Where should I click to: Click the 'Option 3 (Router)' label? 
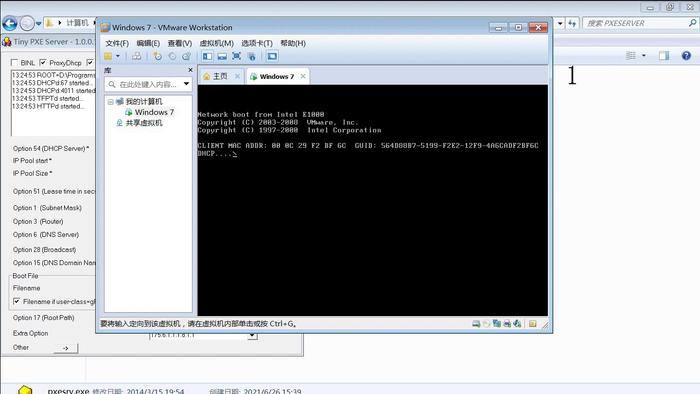tap(38, 221)
